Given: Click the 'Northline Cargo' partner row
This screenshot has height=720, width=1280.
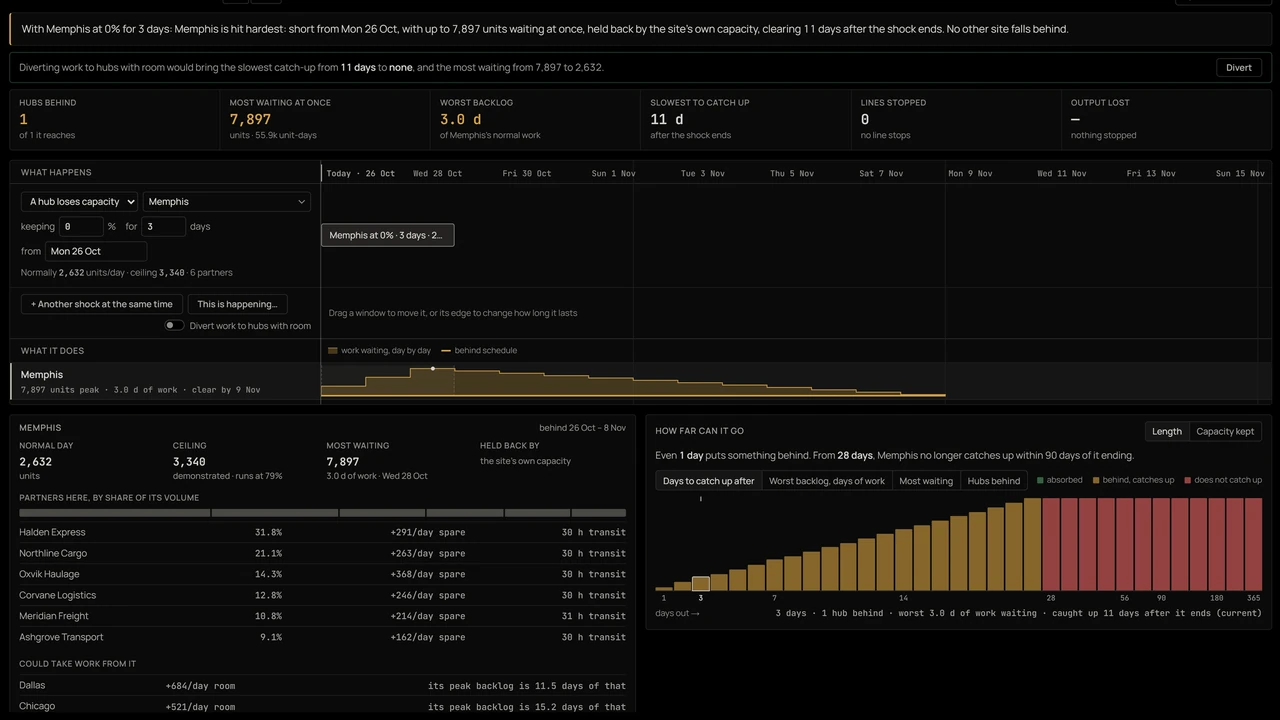Looking at the screenshot, I should pyautogui.click(x=322, y=553).
